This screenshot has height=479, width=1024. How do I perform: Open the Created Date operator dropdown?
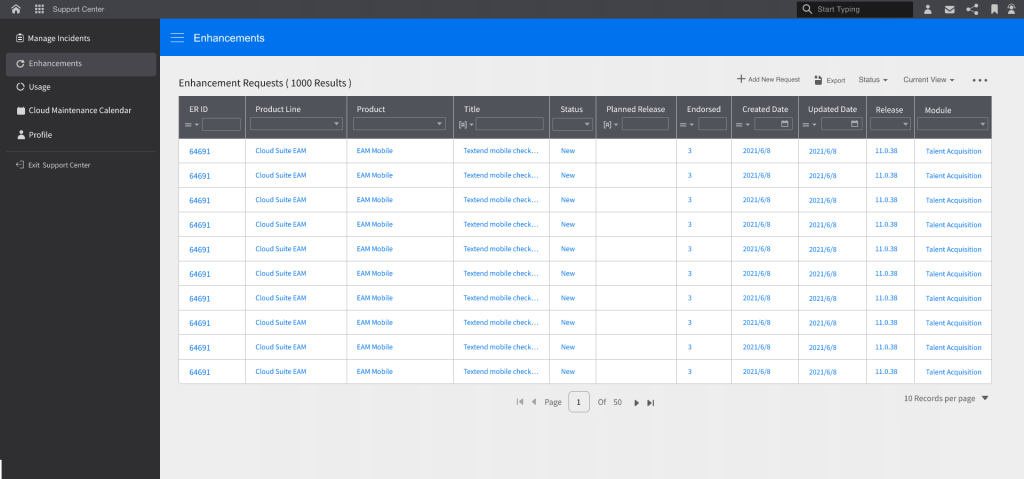pos(744,125)
